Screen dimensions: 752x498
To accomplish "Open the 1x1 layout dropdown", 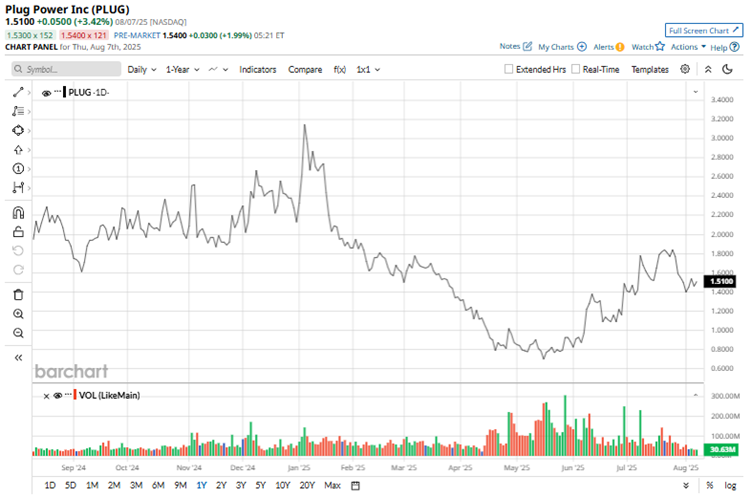I will click(x=368, y=70).
